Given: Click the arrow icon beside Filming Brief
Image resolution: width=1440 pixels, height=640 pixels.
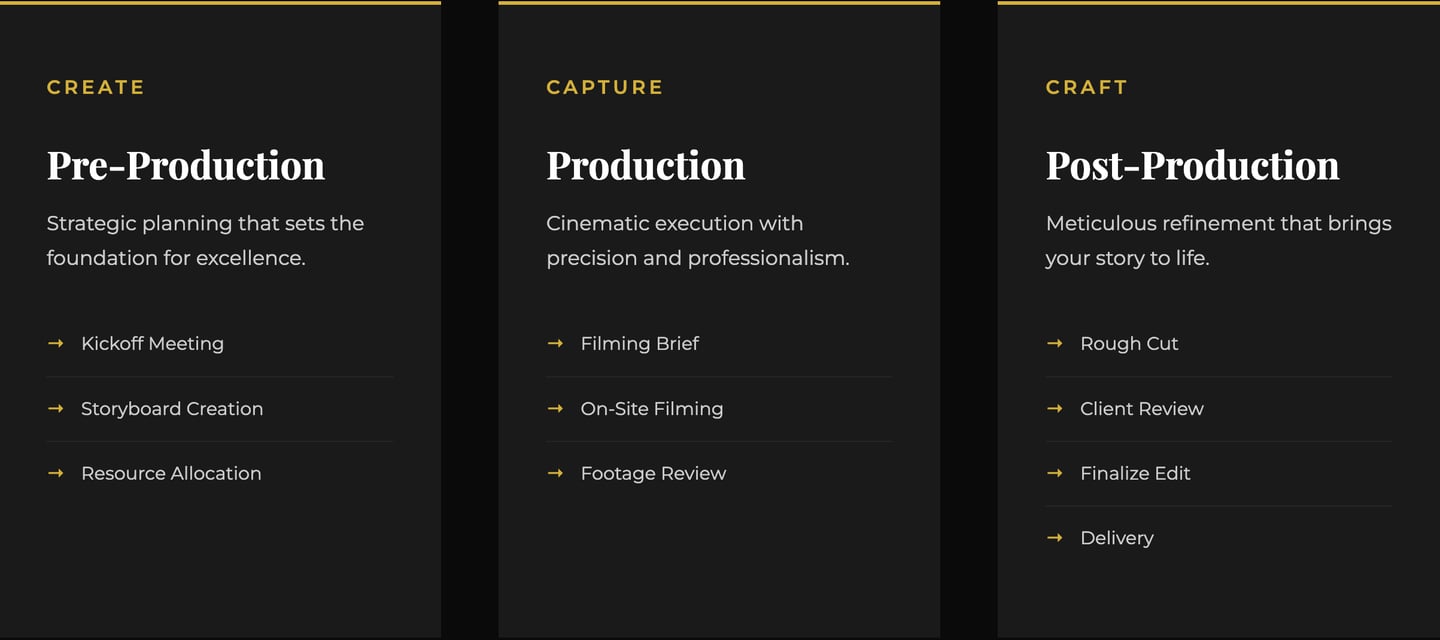Looking at the screenshot, I should [555, 343].
